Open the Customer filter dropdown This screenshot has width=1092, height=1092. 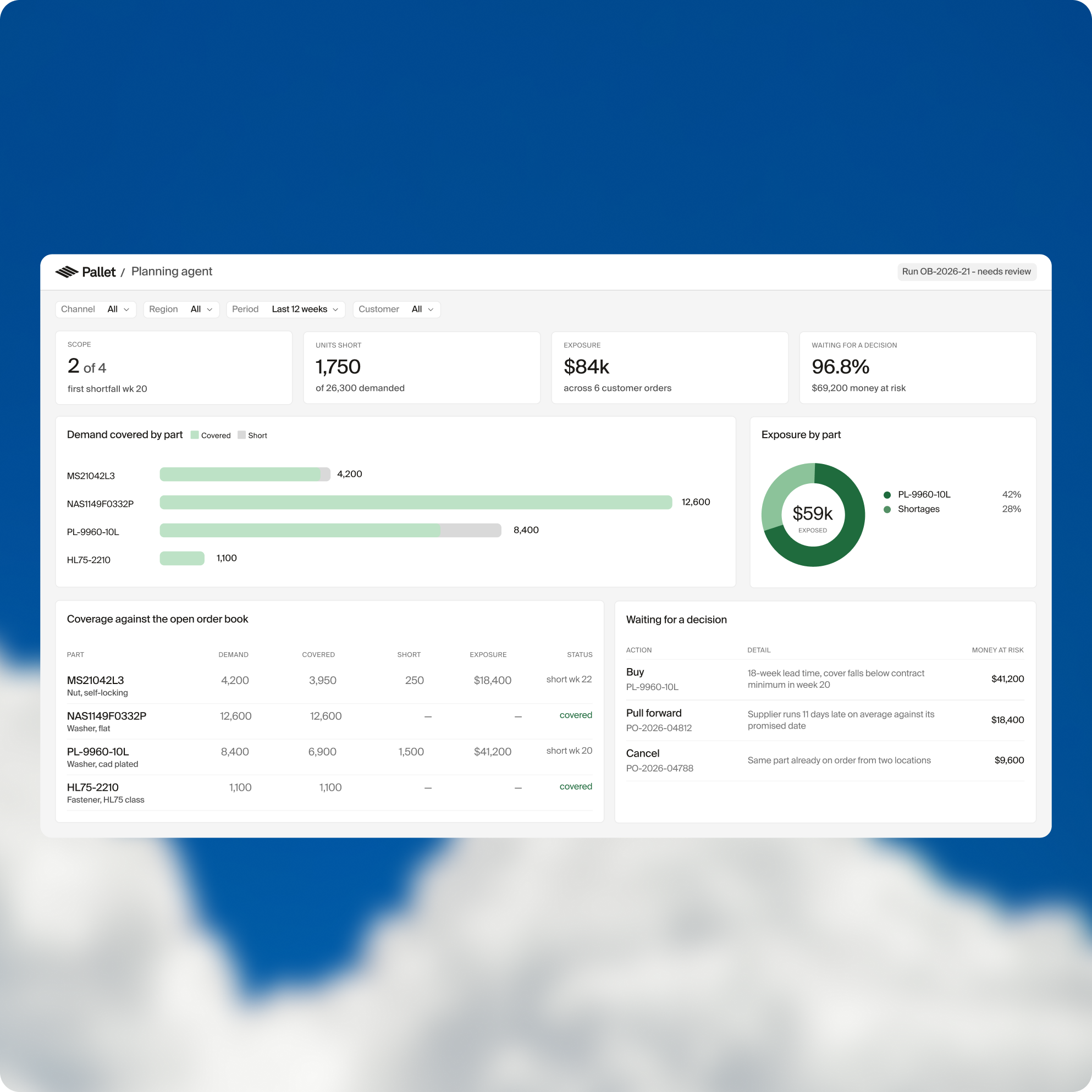coord(397,309)
